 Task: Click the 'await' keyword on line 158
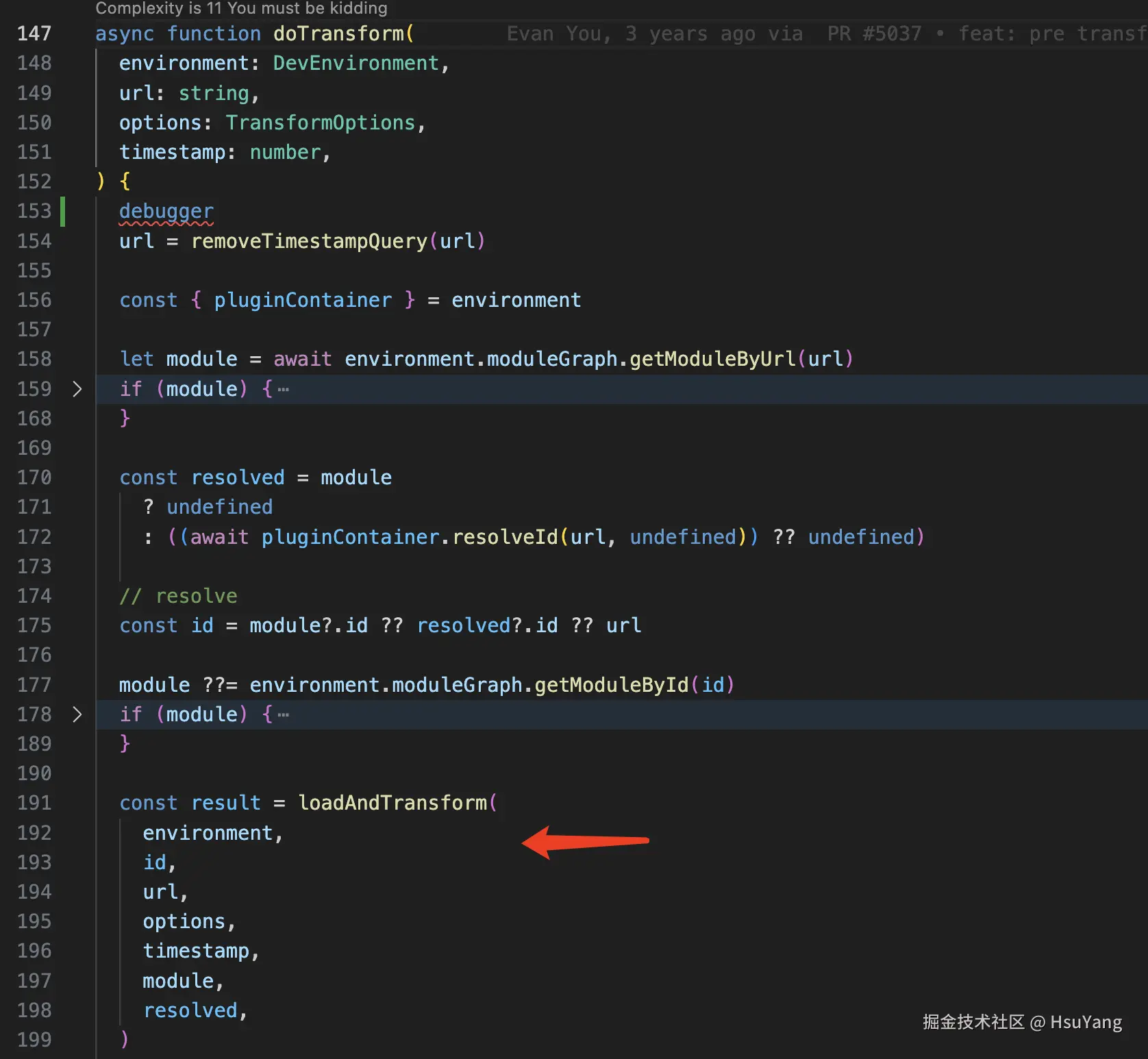click(303, 359)
